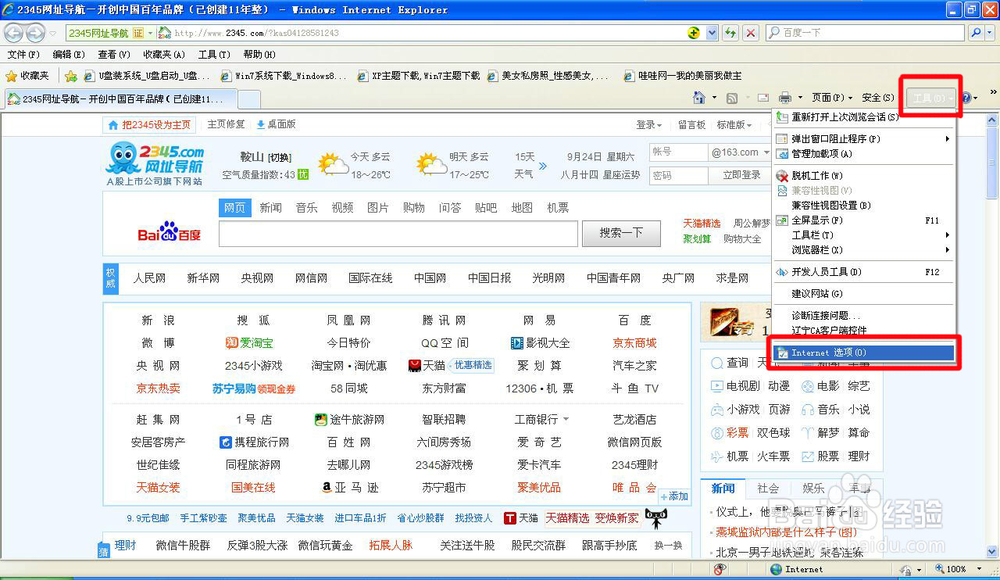This screenshot has width=1000, height=580.
Task: Expand the 登录 dropdown on page
Action: click(649, 125)
